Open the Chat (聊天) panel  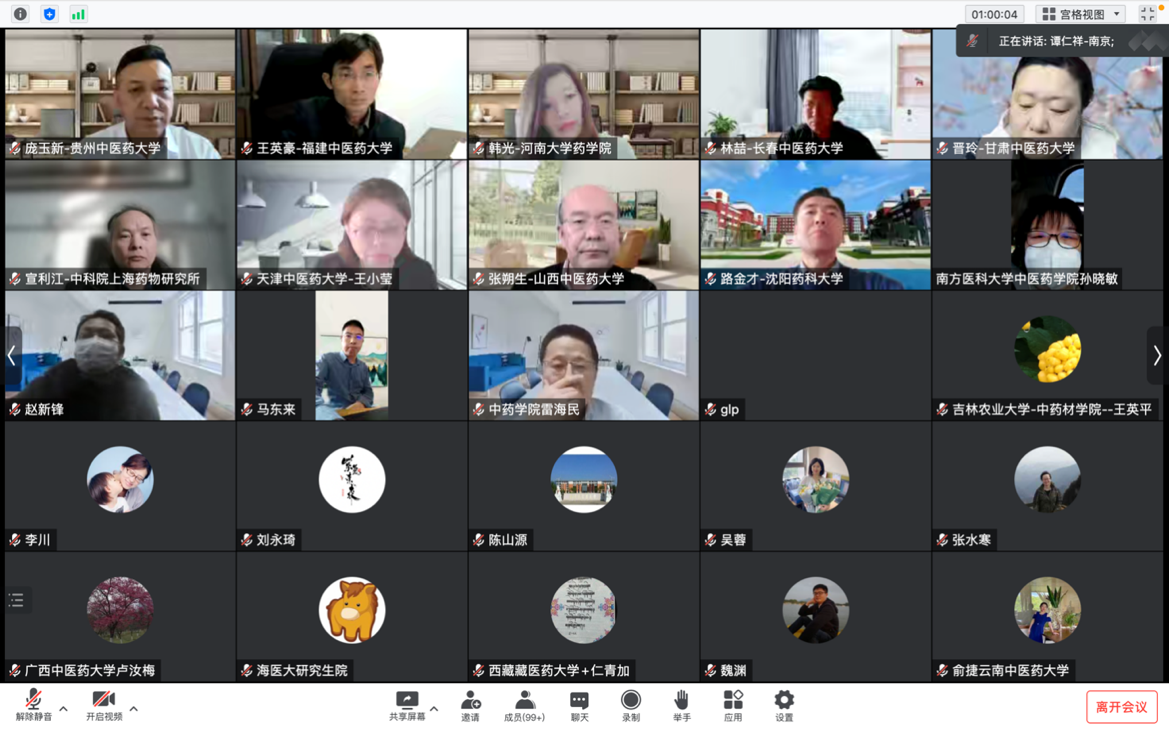(x=579, y=704)
